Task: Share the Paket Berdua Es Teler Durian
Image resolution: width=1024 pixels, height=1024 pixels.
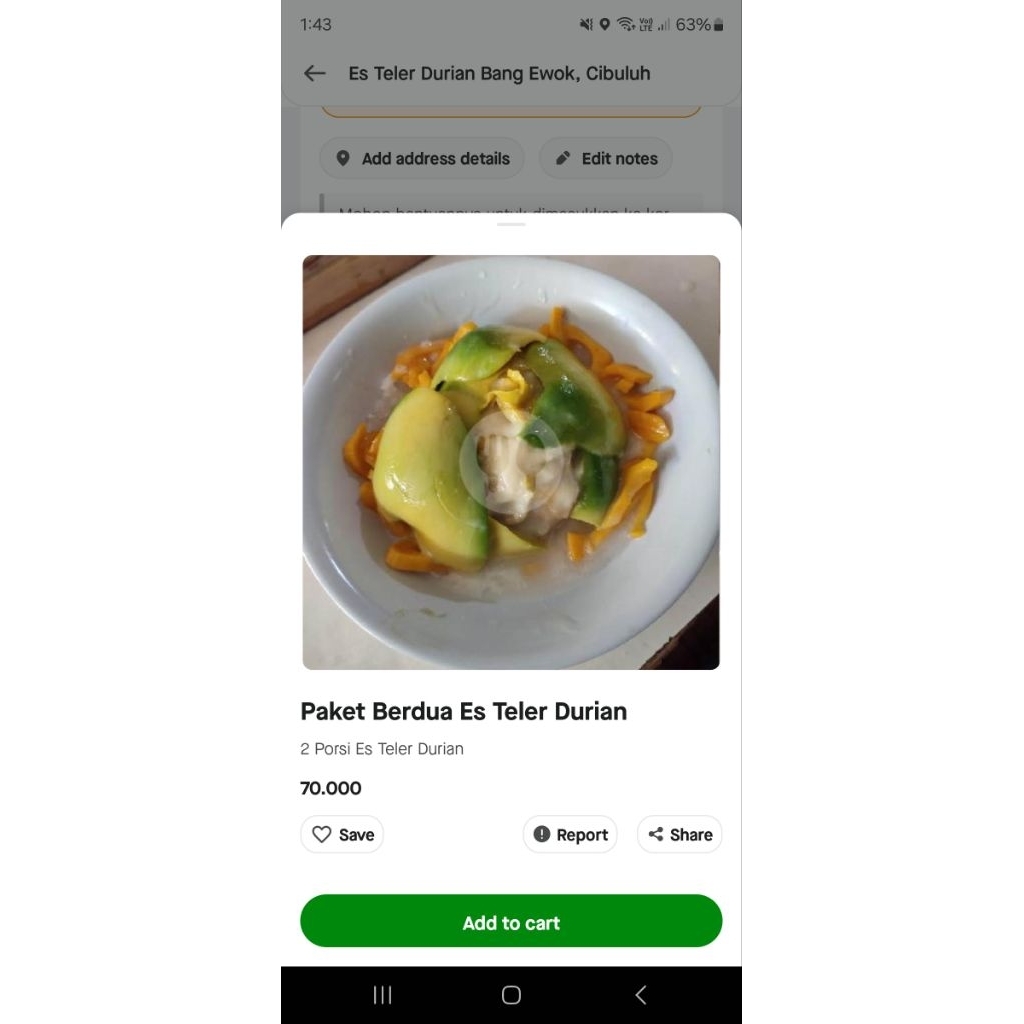Action: click(x=680, y=835)
